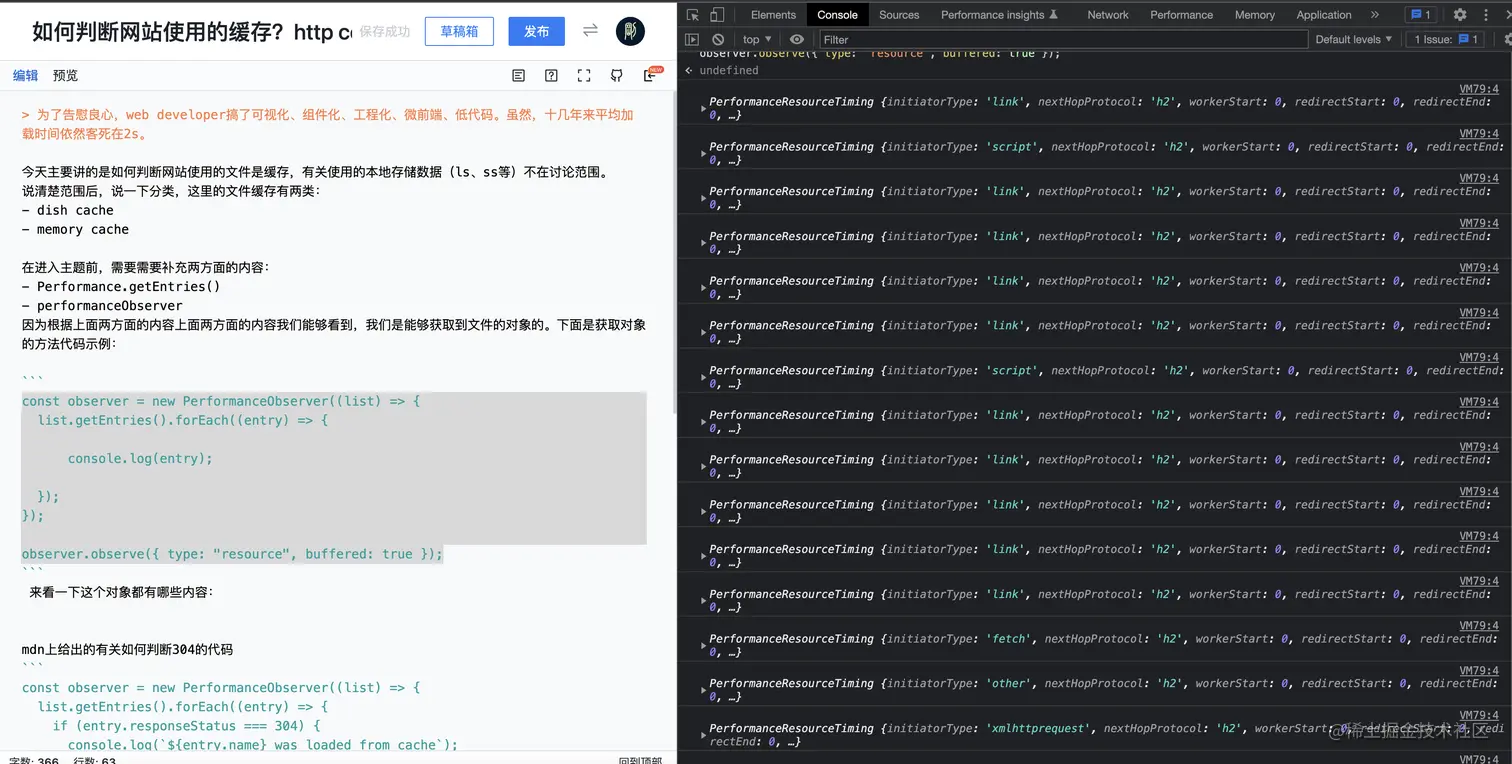Click the 'if (entry.responseStatus === 304) {' line
The height and width of the screenshot is (764, 1512).
pos(187,726)
